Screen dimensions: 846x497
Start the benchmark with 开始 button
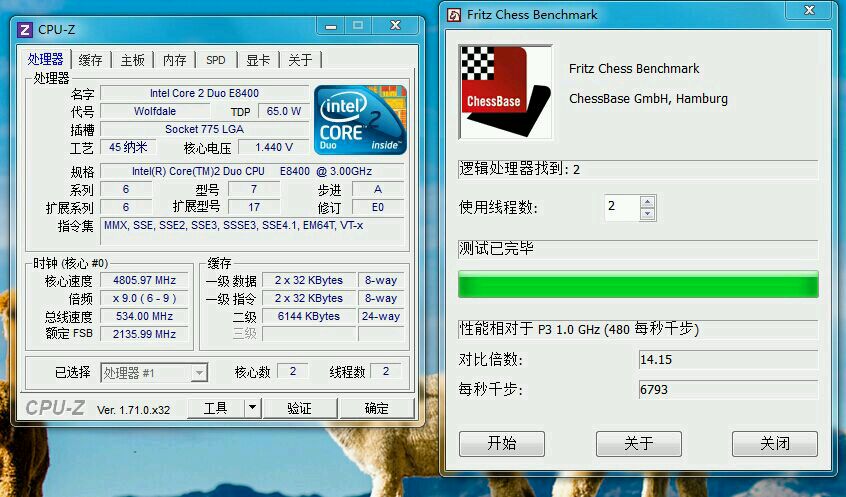click(502, 444)
